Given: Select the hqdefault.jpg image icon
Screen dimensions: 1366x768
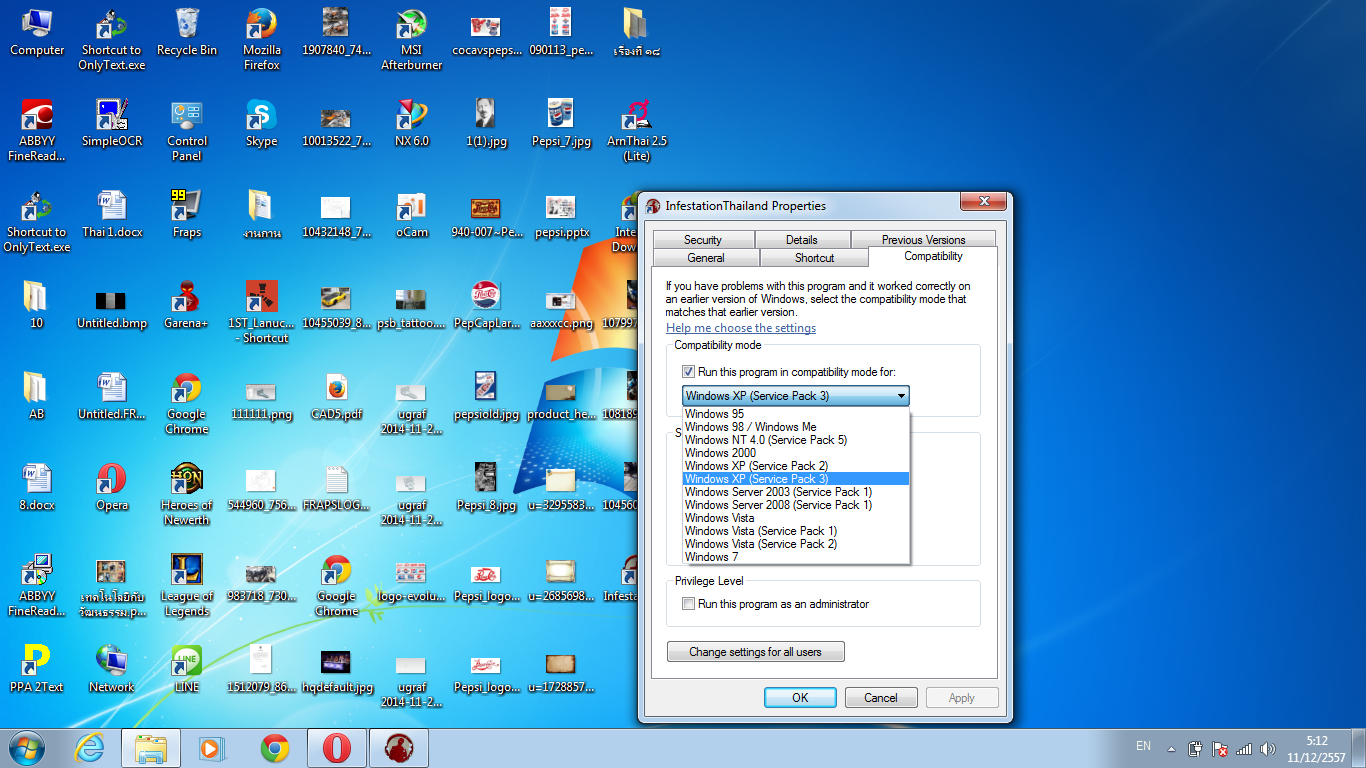Looking at the screenshot, I should coord(337,670).
